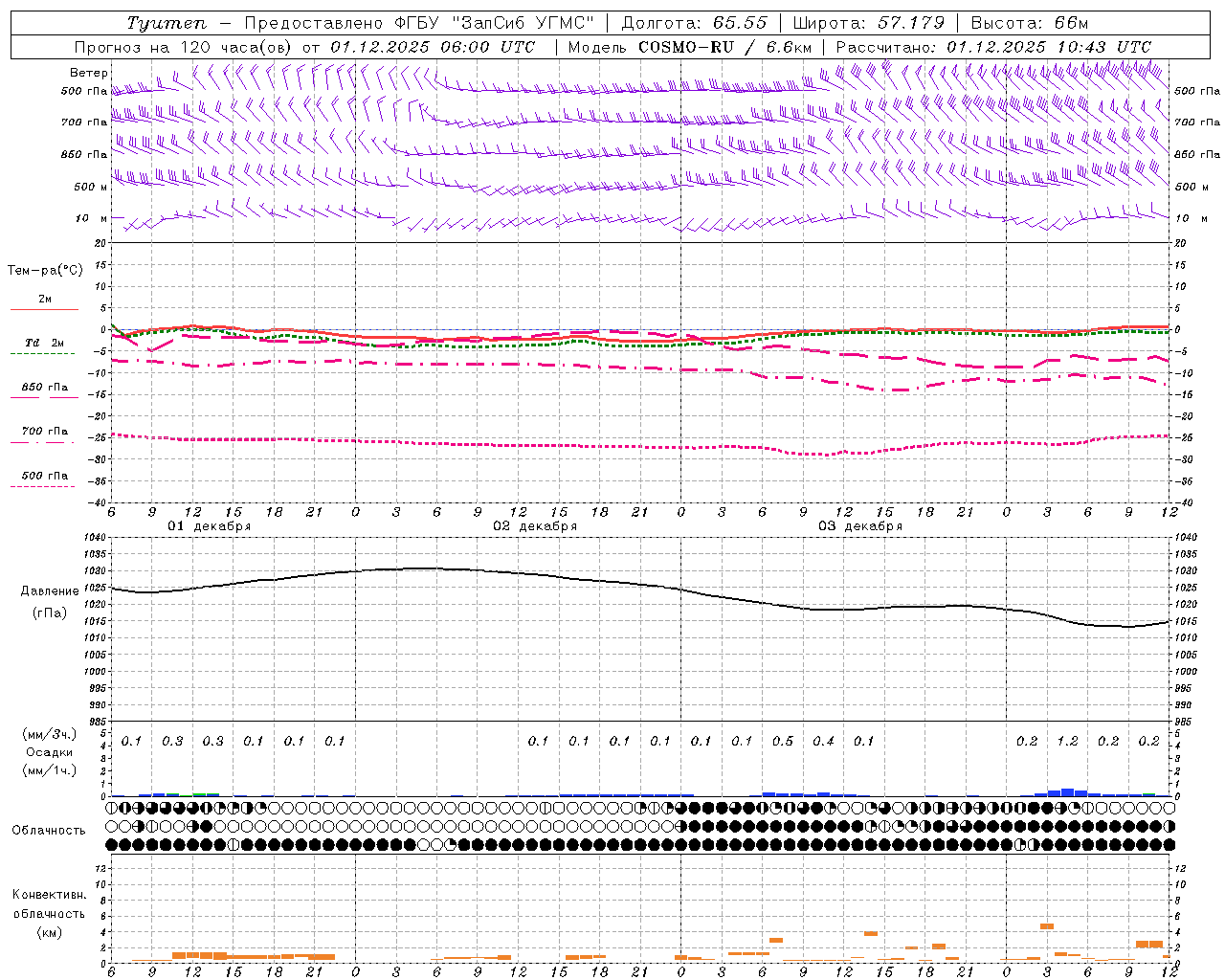Click the Ветер wind panel label

89,73
